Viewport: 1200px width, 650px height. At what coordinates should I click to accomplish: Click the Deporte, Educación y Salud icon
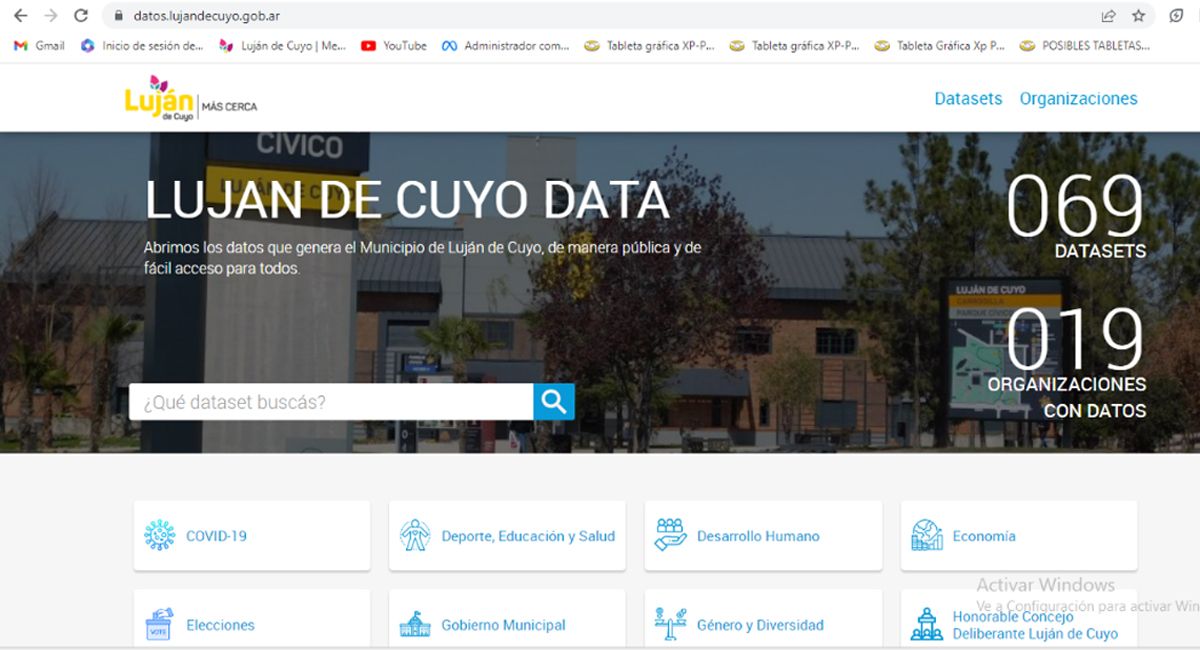point(414,536)
